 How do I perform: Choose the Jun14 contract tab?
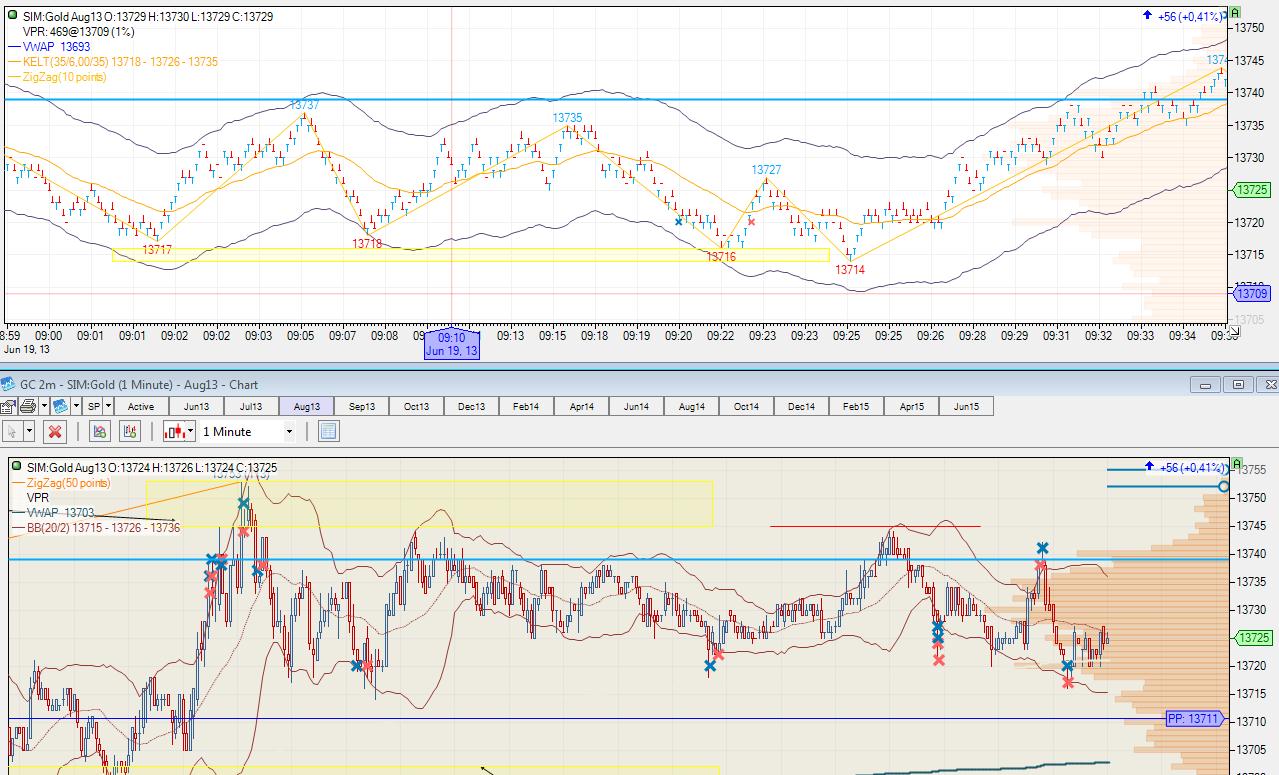tap(636, 406)
